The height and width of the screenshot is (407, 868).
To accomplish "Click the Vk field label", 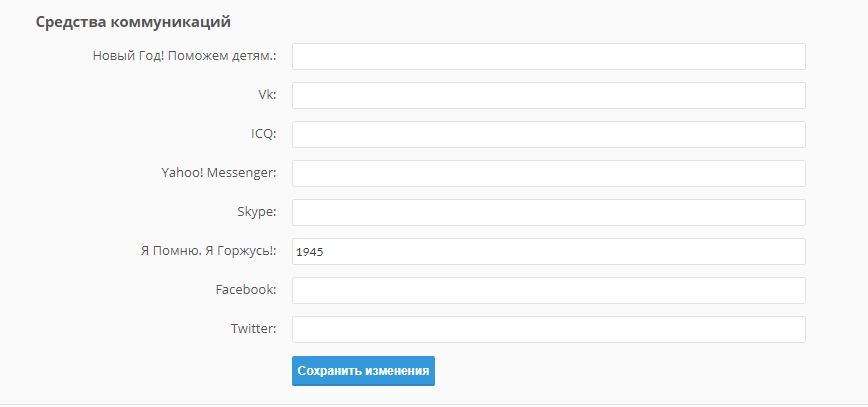I will pyautogui.click(x=267, y=96).
